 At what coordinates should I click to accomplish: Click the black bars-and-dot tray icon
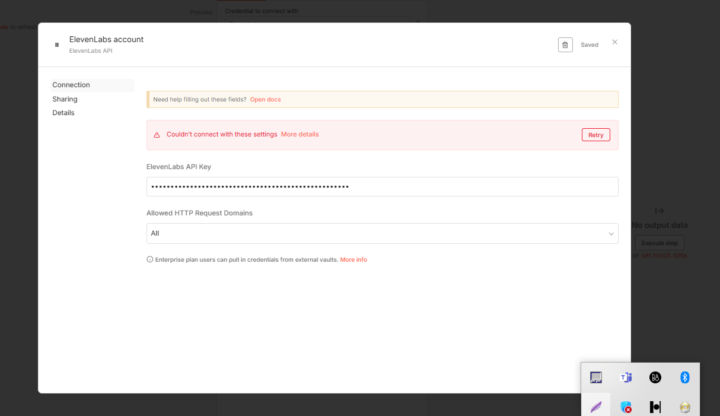pyautogui.click(x=655, y=407)
